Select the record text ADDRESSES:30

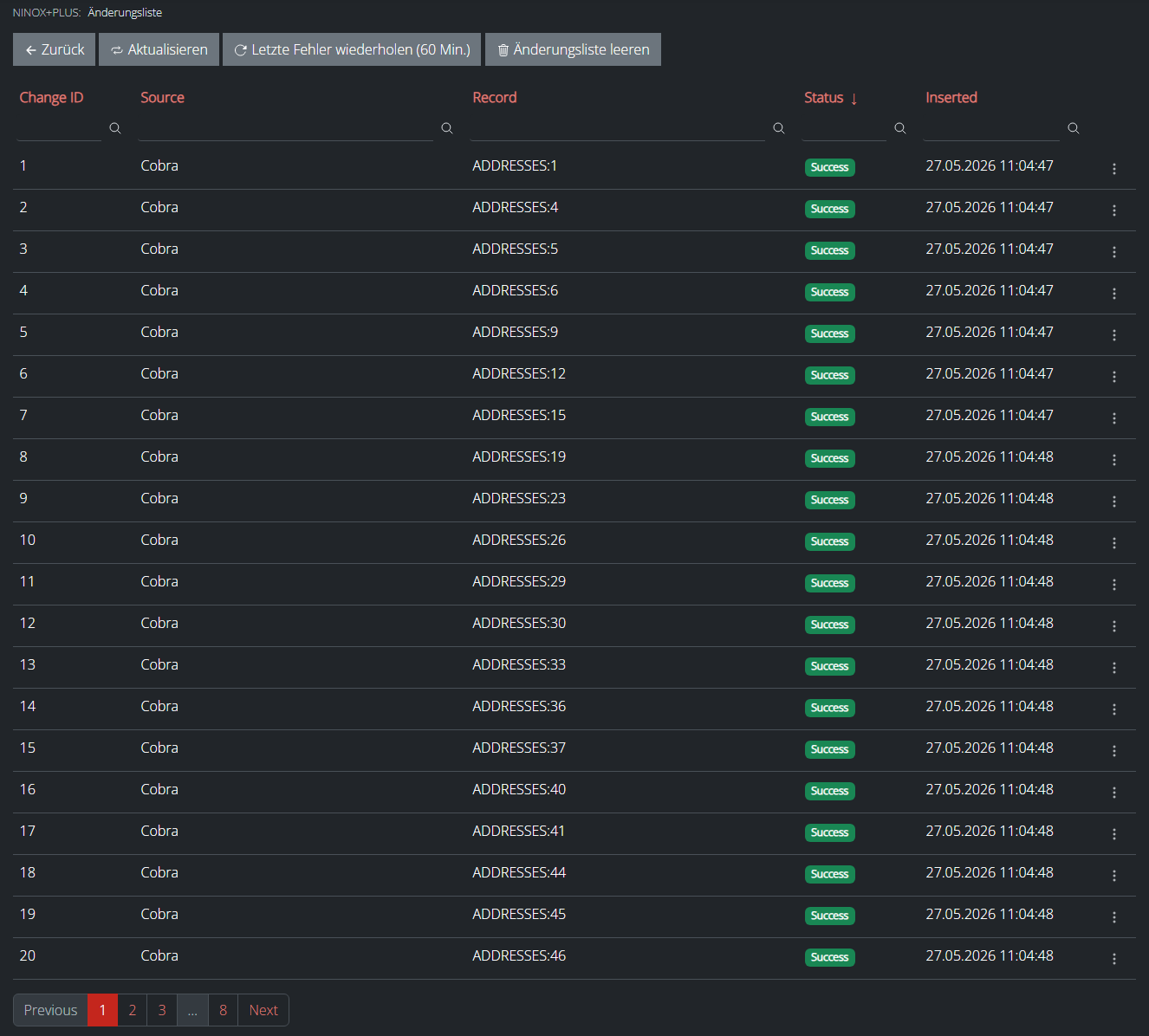pos(519,623)
